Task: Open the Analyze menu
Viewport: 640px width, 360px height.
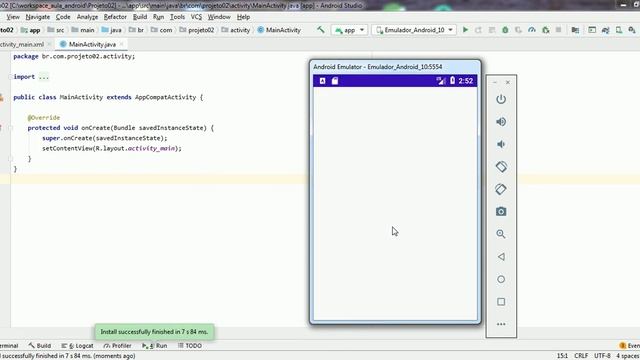Action: pyautogui.click(x=87, y=17)
